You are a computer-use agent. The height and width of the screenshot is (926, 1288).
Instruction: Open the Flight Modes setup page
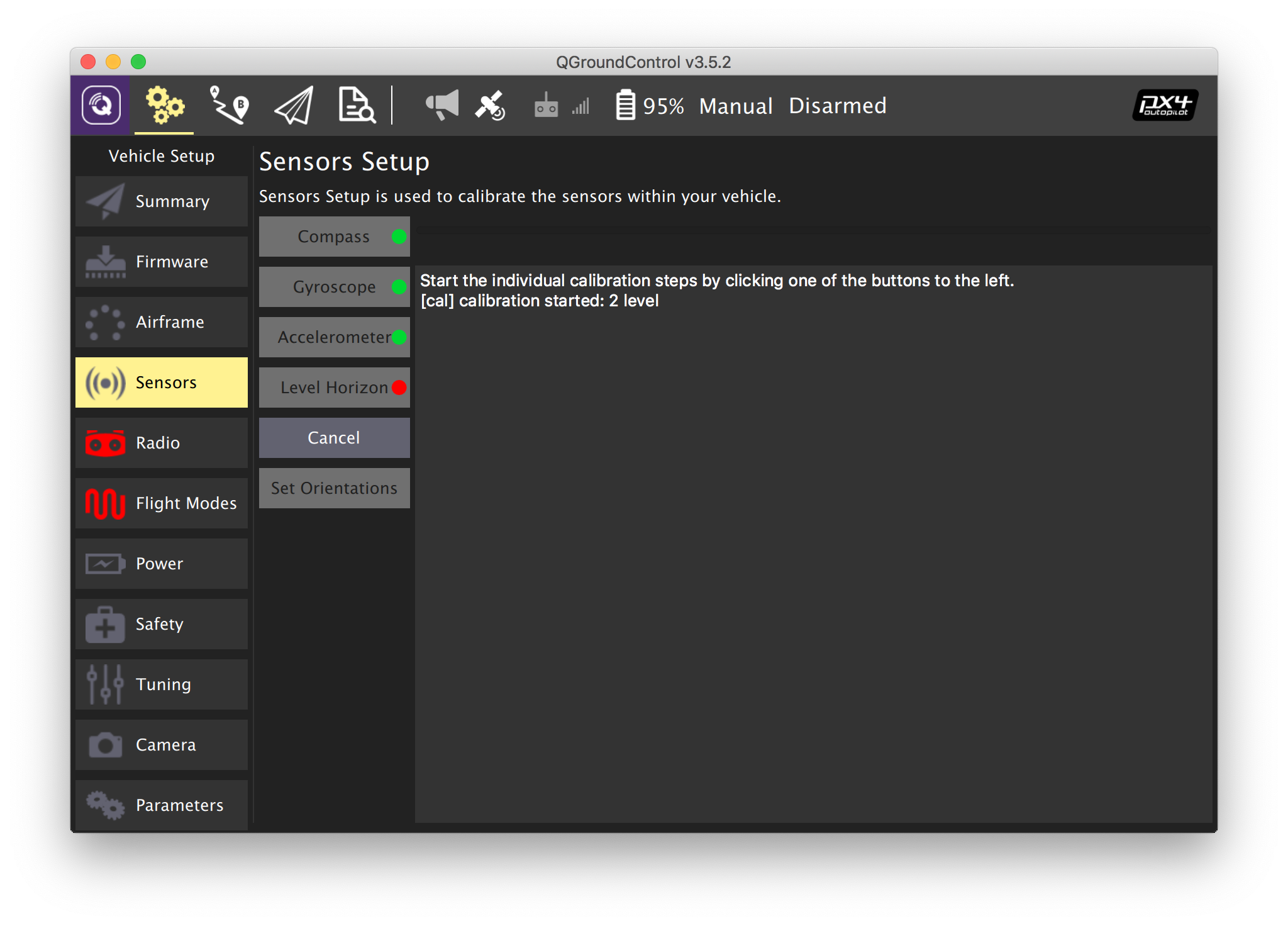click(x=162, y=503)
